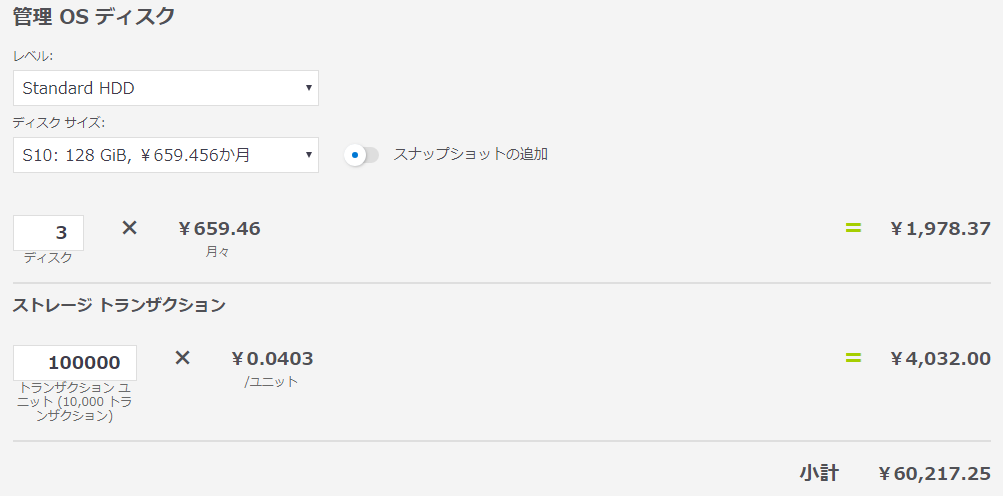Click the disk count input field showing 3
Screen dimensions: 1003x496
(49, 233)
